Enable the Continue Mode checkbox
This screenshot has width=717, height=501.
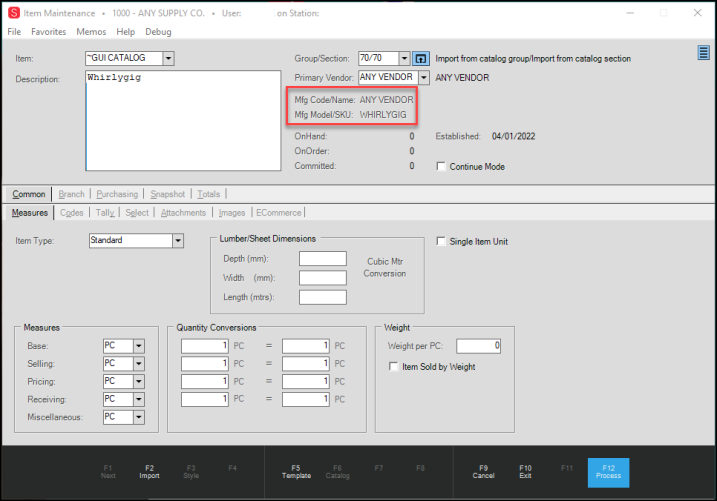tap(441, 166)
